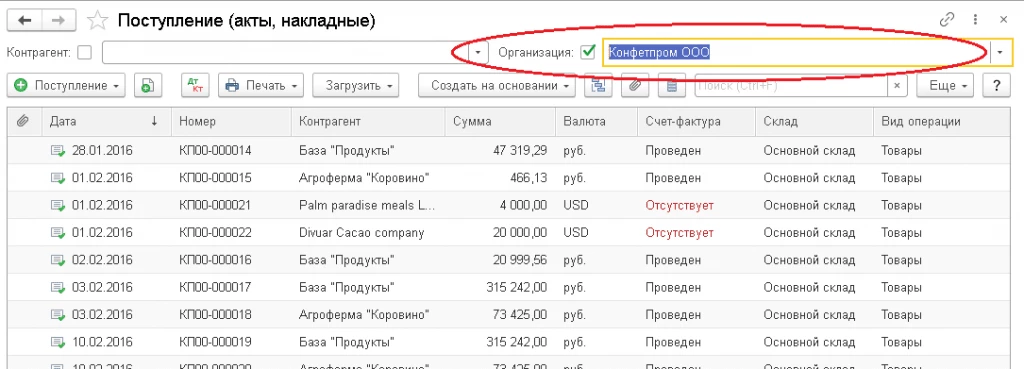Click Проведен in the КП00-000017 row
Viewport: 1024px width, 369px height.
673,287
